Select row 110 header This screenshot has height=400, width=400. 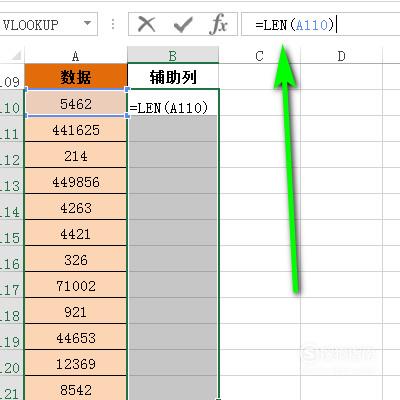click(12, 103)
